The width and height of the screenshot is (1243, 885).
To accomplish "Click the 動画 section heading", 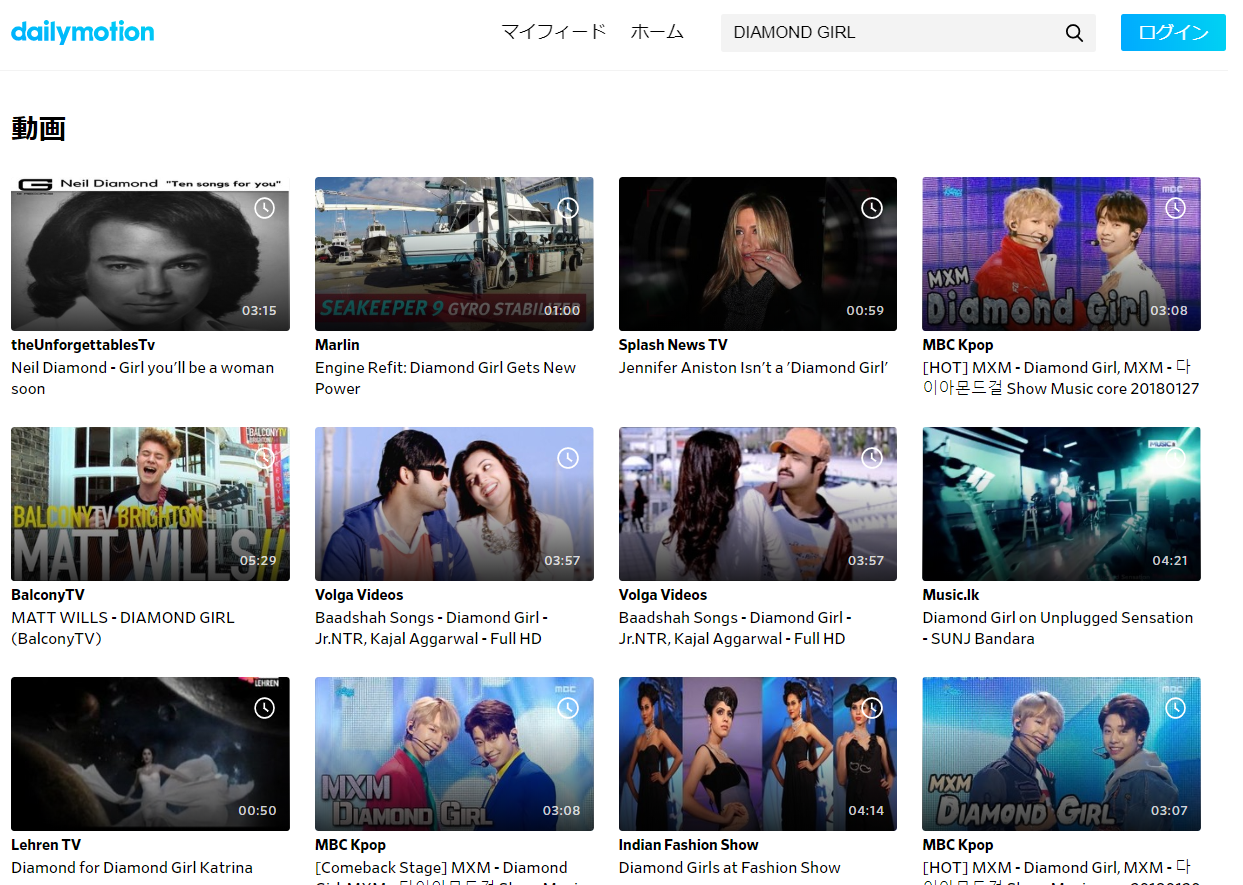I will coord(38,128).
